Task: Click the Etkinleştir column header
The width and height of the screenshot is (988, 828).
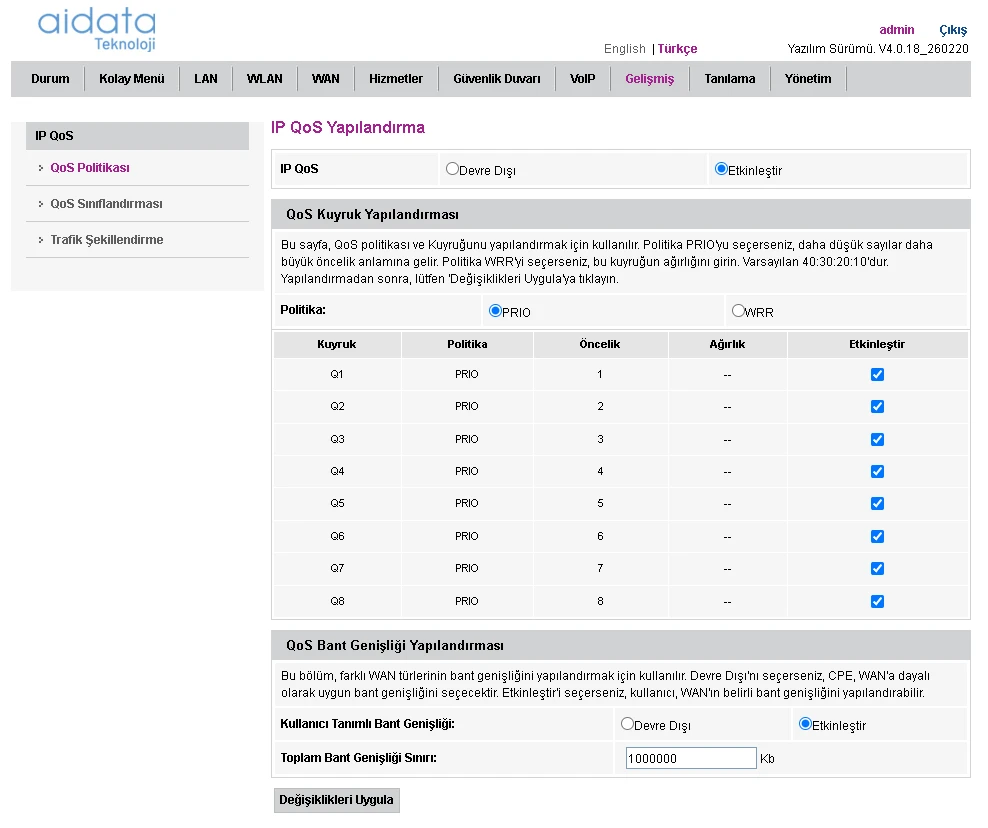Action: [x=877, y=344]
